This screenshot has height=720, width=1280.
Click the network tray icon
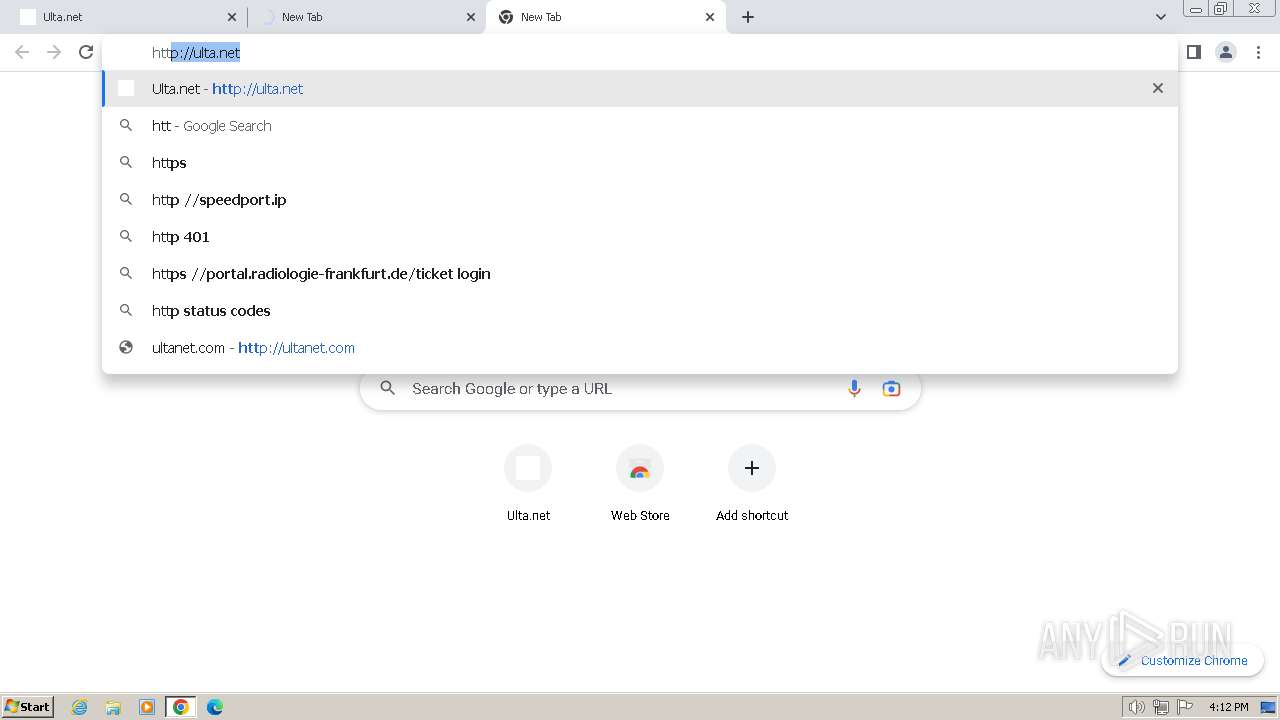1161,707
